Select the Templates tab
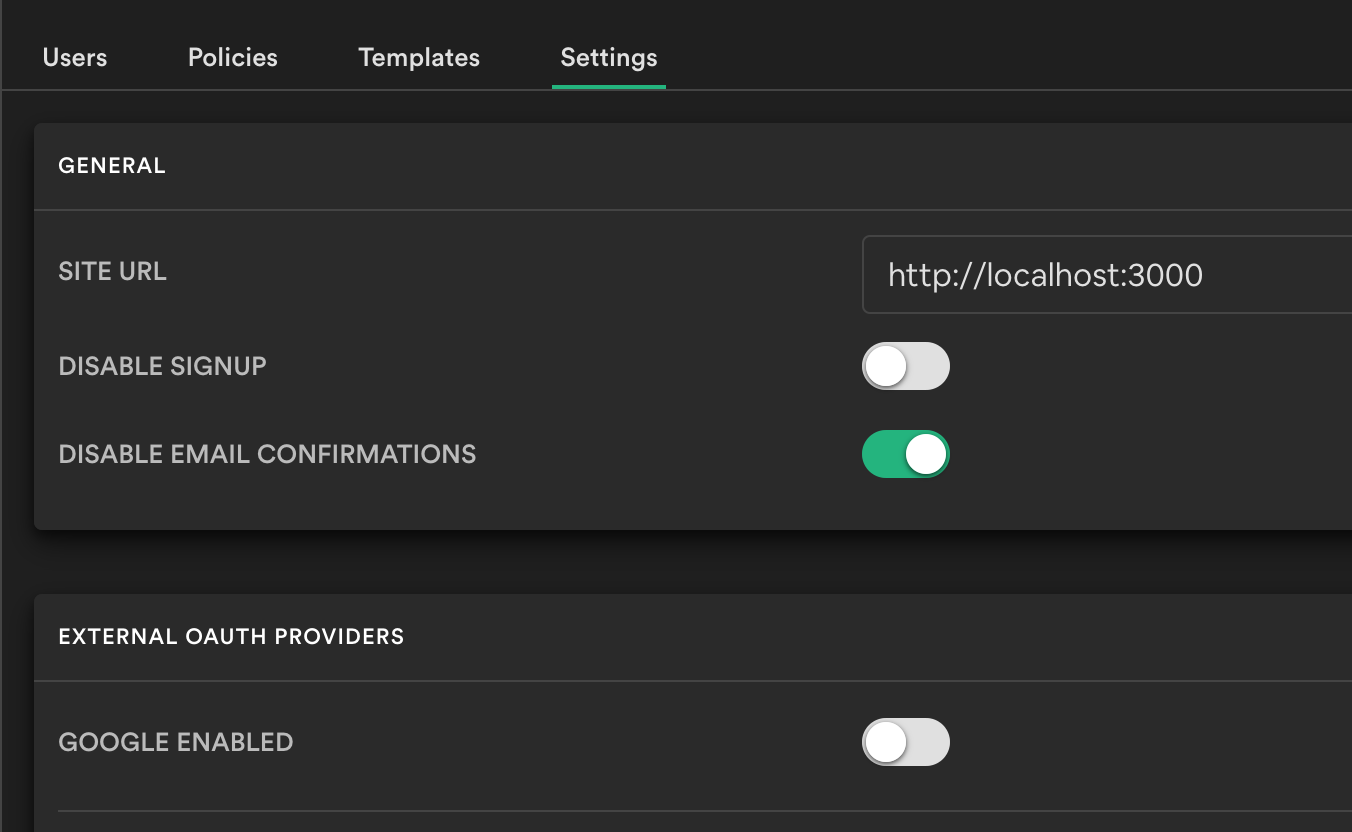1352x832 pixels. (419, 57)
